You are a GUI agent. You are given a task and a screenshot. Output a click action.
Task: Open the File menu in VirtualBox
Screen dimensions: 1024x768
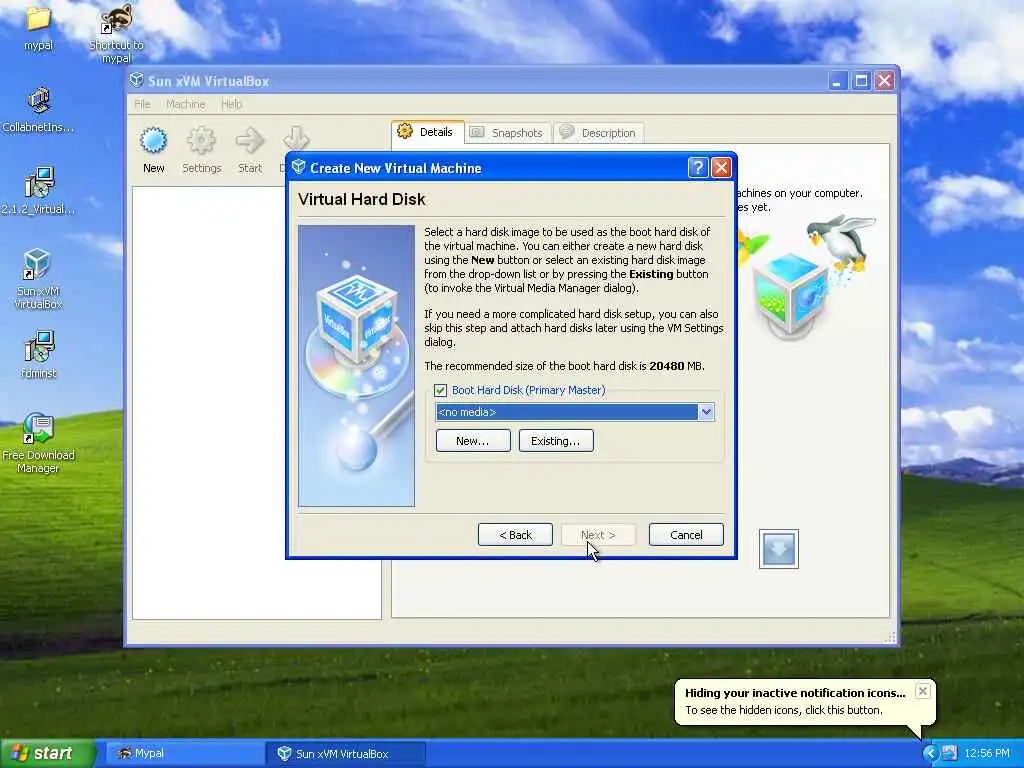[142, 104]
